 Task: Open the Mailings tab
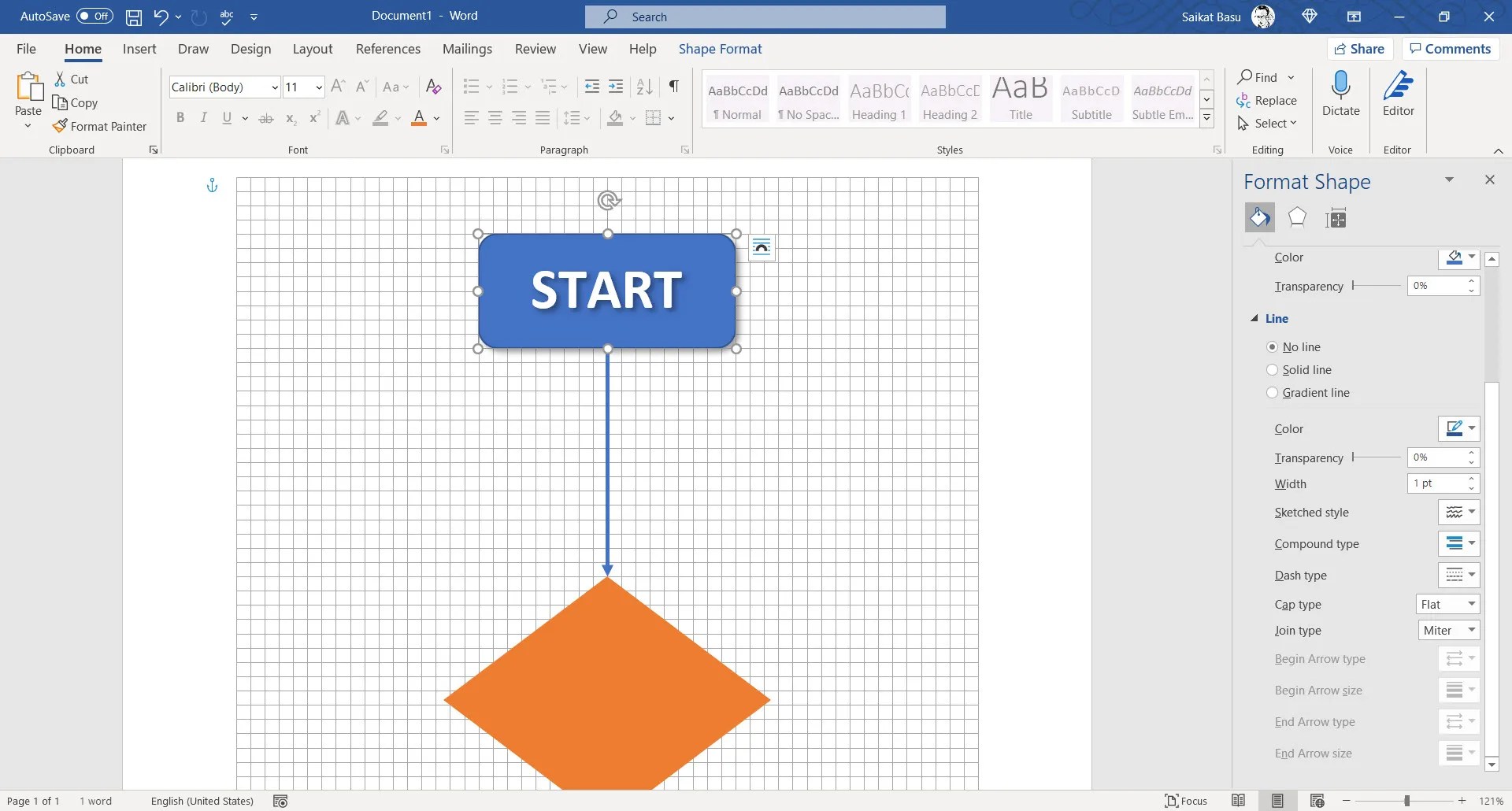click(x=468, y=49)
